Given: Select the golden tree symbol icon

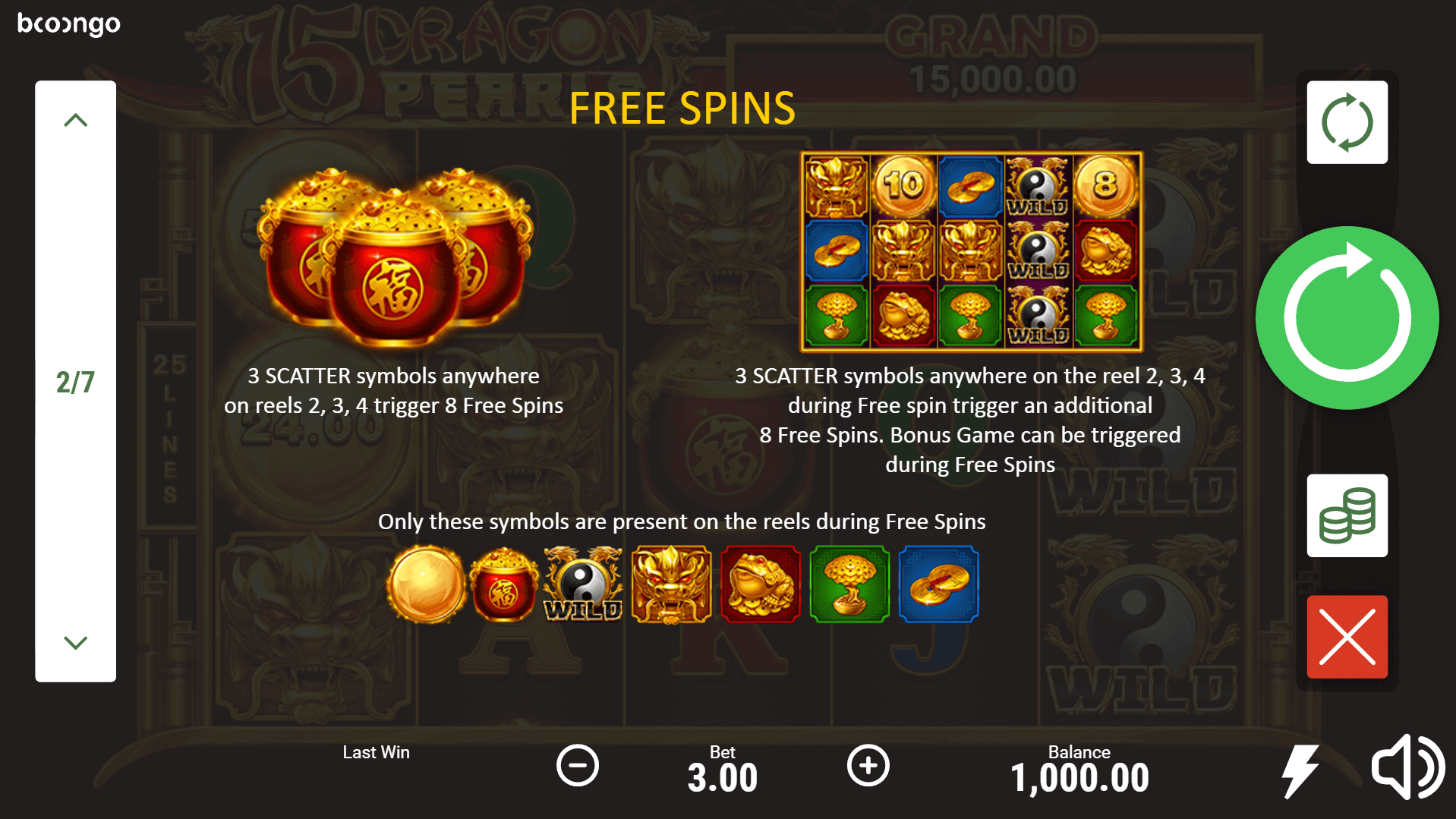Looking at the screenshot, I should point(849,584).
